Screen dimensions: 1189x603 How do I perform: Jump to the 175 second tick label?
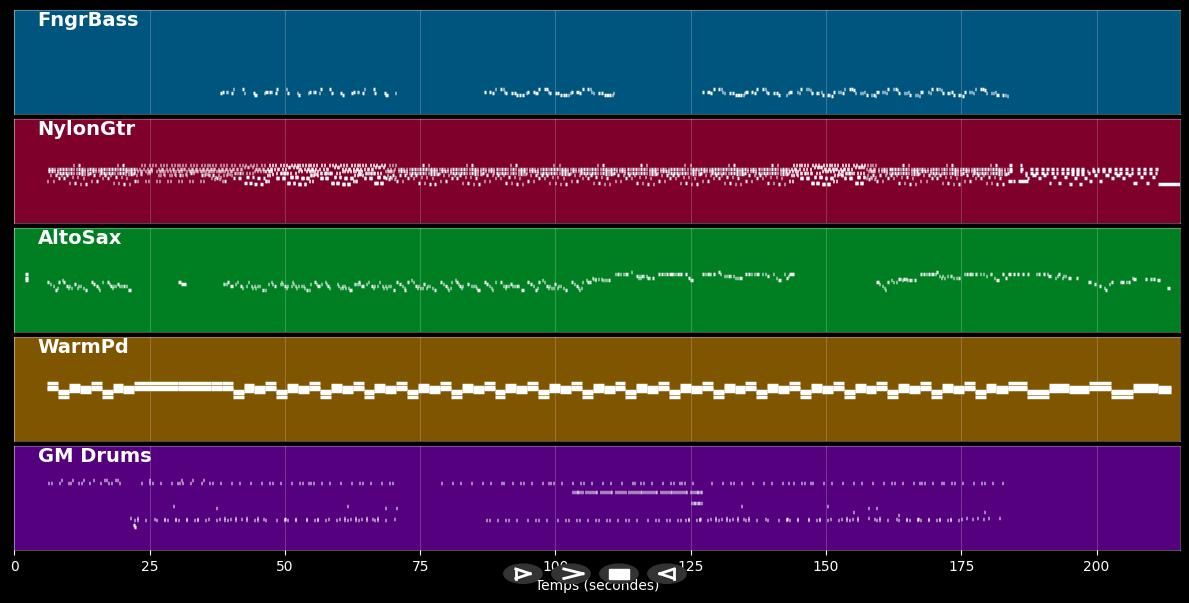pyautogui.click(x=961, y=567)
